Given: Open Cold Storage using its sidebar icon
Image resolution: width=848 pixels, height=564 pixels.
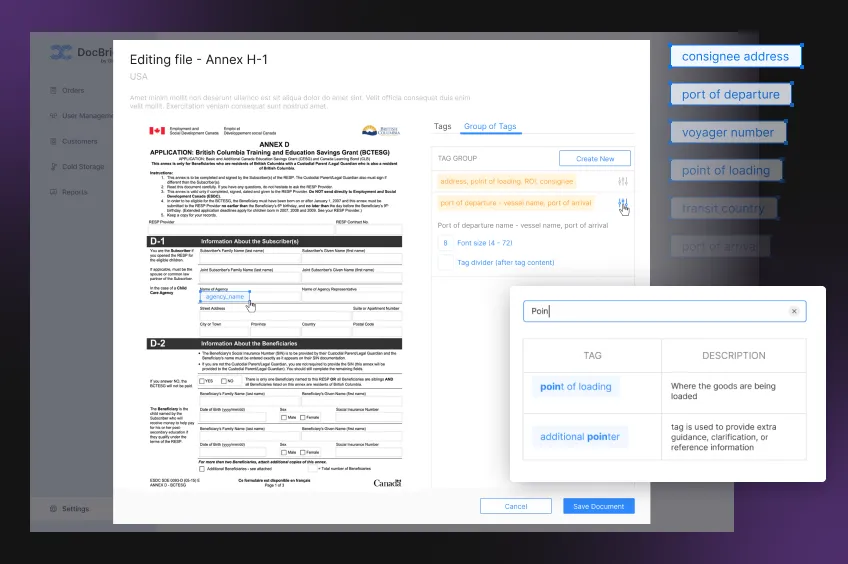Looking at the screenshot, I should pos(53,167).
